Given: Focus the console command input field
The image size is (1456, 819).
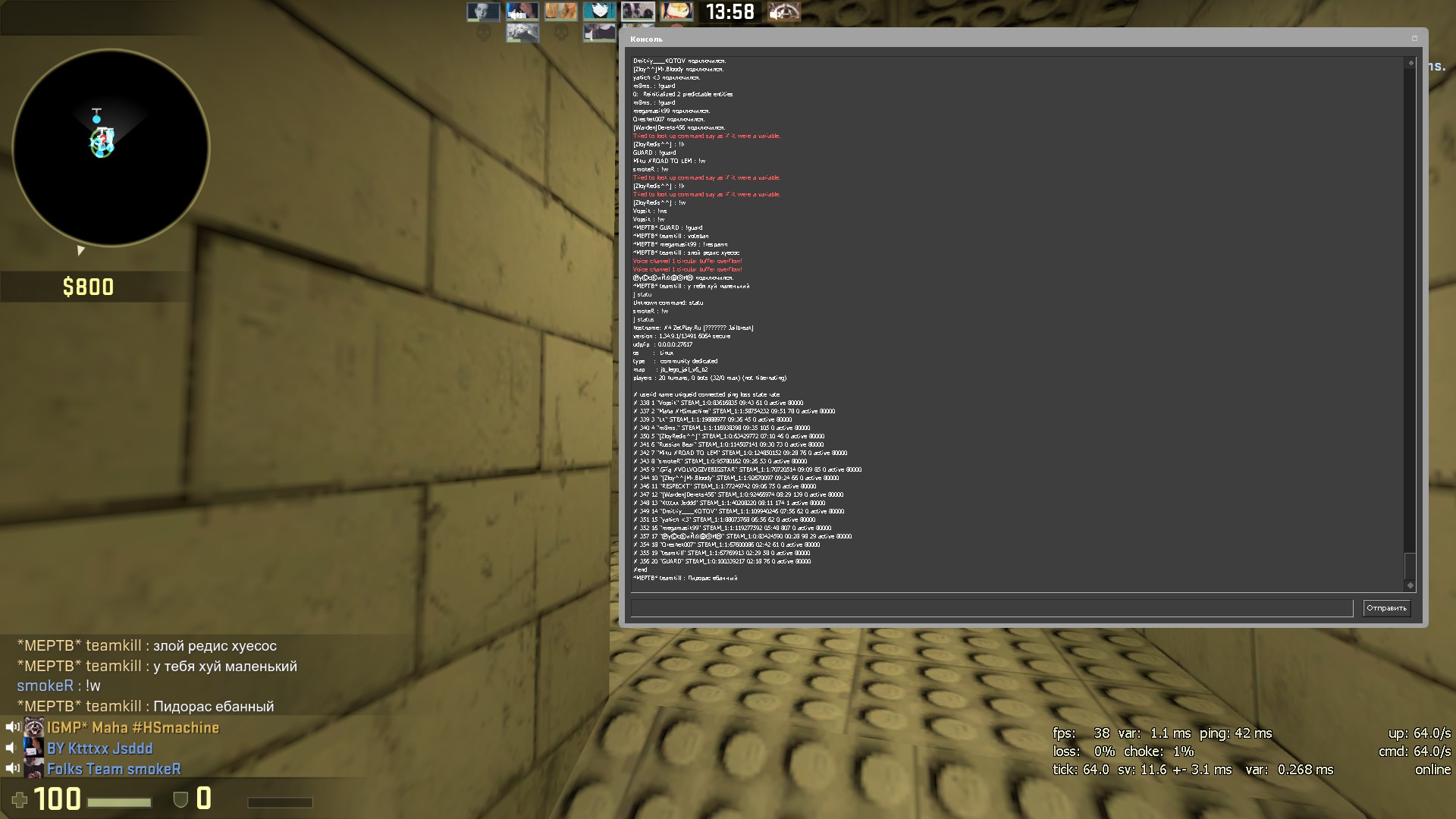Looking at the screenshot, I should click(991, 608).
